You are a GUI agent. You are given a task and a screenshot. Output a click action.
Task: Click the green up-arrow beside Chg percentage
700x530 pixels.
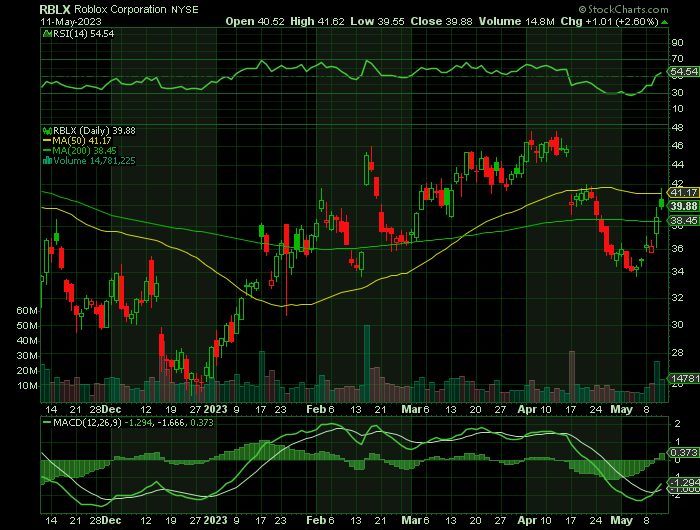tap(665, 22)
